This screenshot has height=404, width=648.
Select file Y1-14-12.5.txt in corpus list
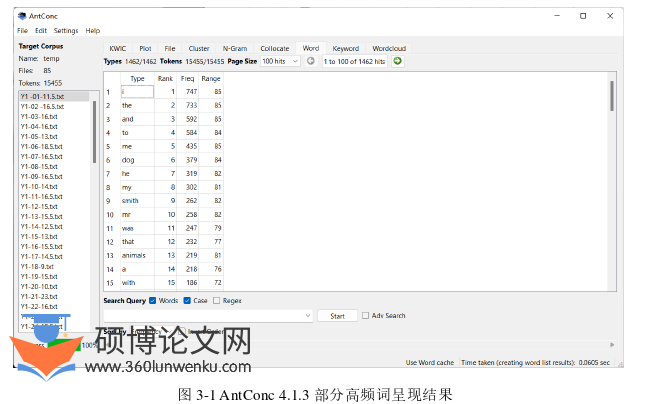point(41,226)
